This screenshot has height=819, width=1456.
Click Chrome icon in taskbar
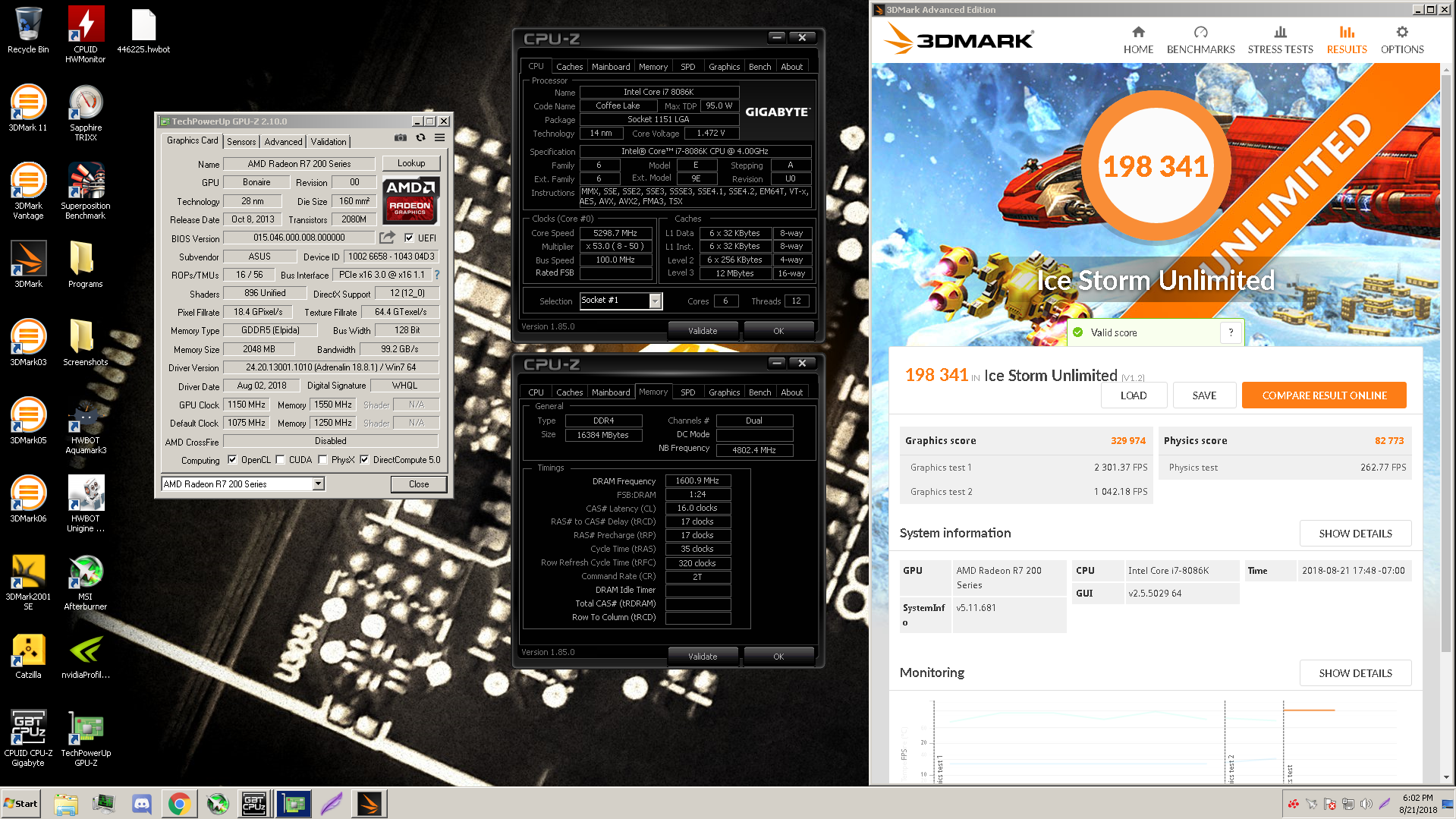tap(179, 804)
